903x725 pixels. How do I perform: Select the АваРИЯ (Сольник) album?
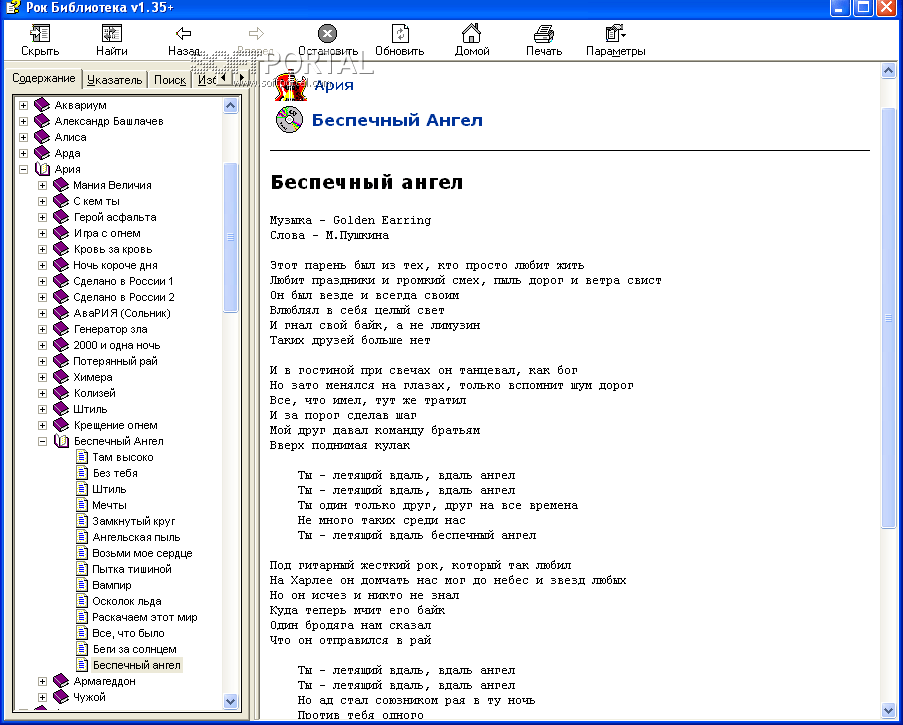pyautogui.click(x=122, y=313)
